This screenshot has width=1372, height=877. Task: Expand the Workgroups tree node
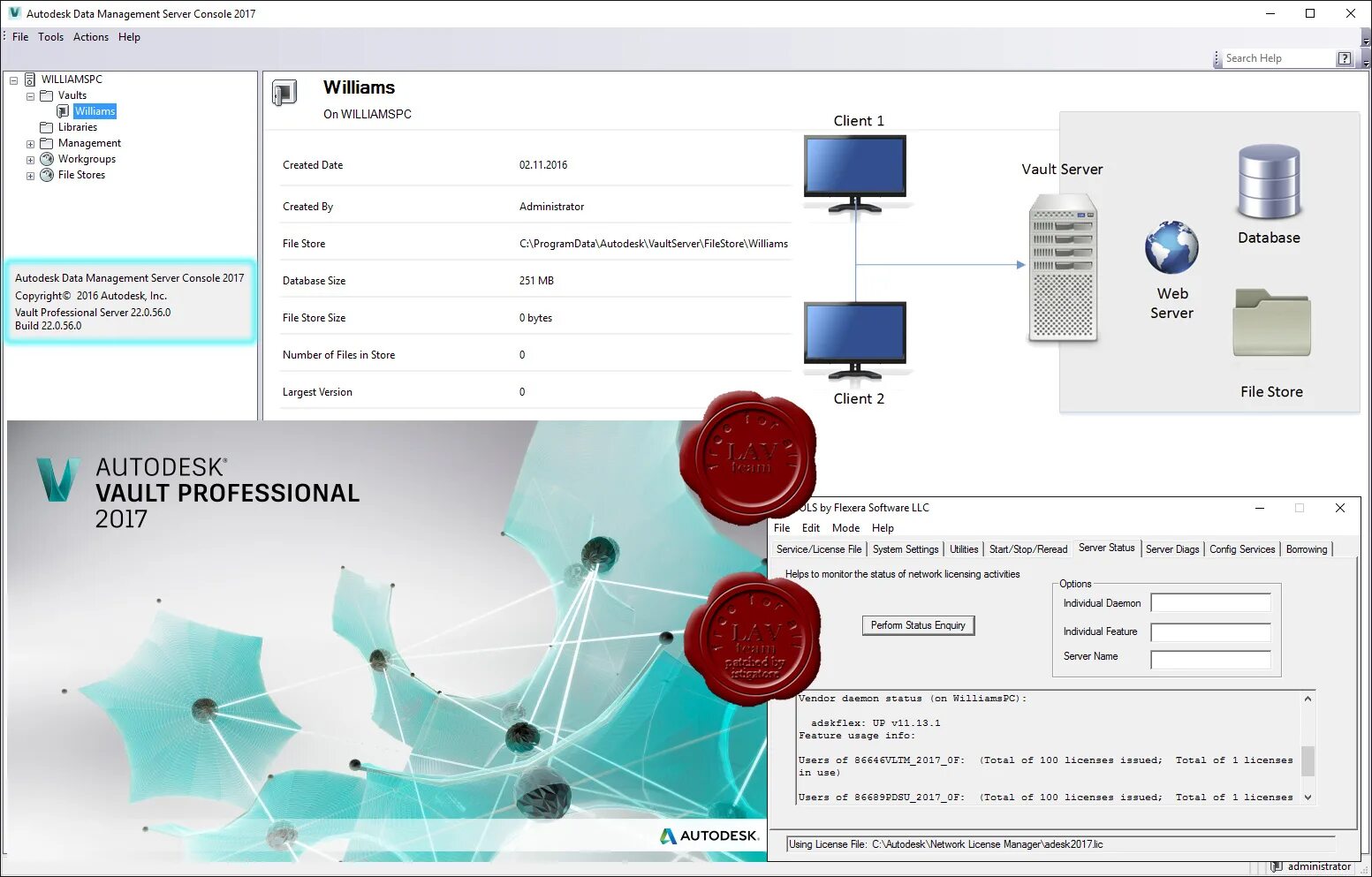coord(30,160)
